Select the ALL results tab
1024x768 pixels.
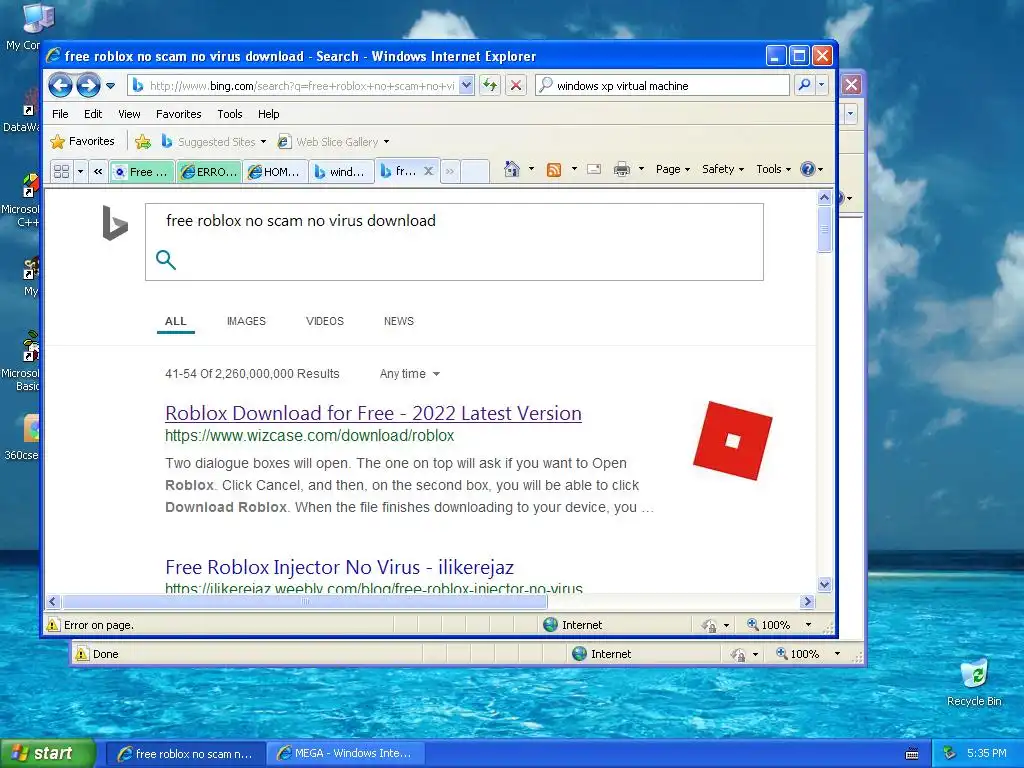point(176,321)
